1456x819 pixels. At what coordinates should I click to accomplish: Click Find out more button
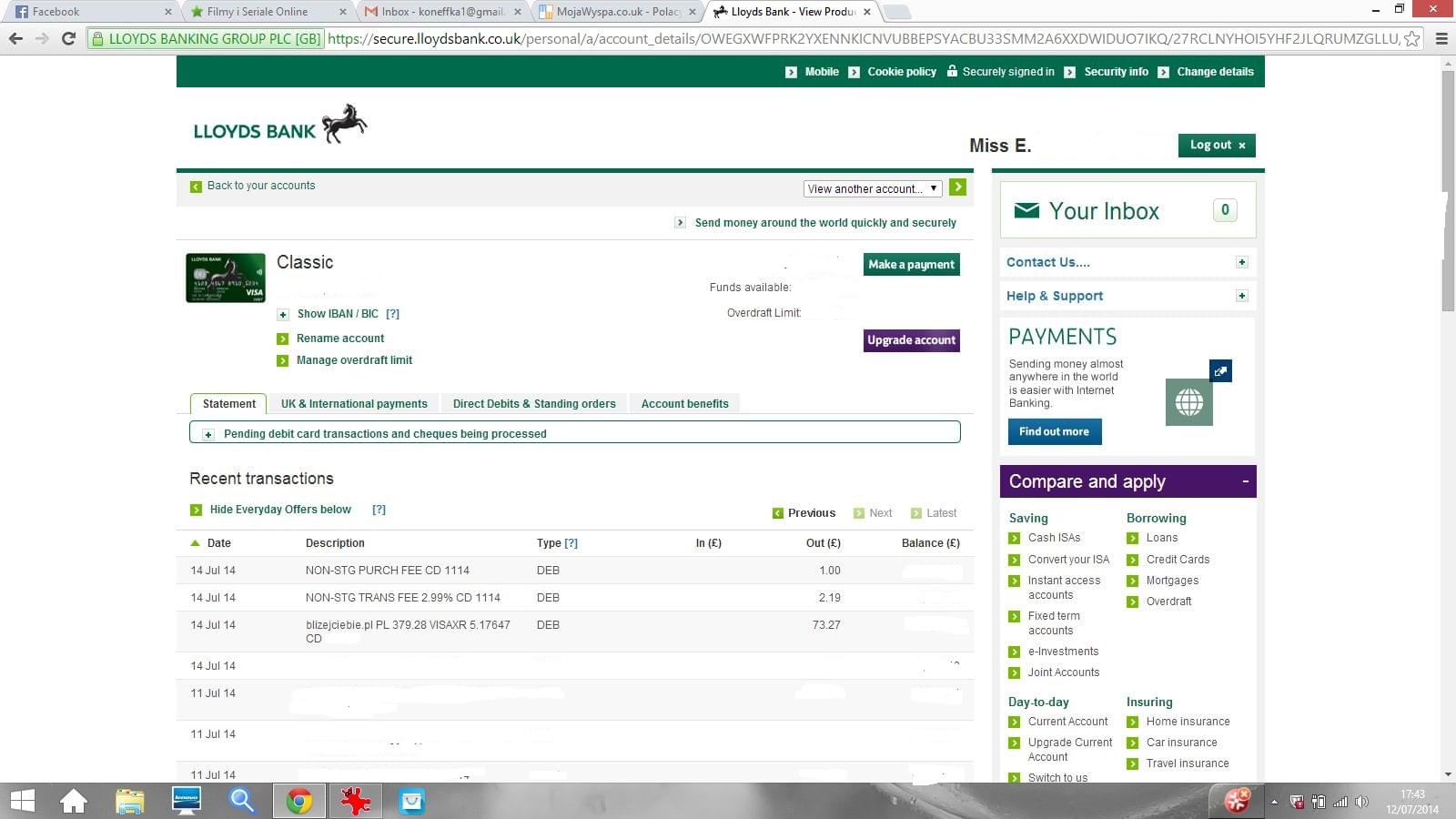point(1054,431)
